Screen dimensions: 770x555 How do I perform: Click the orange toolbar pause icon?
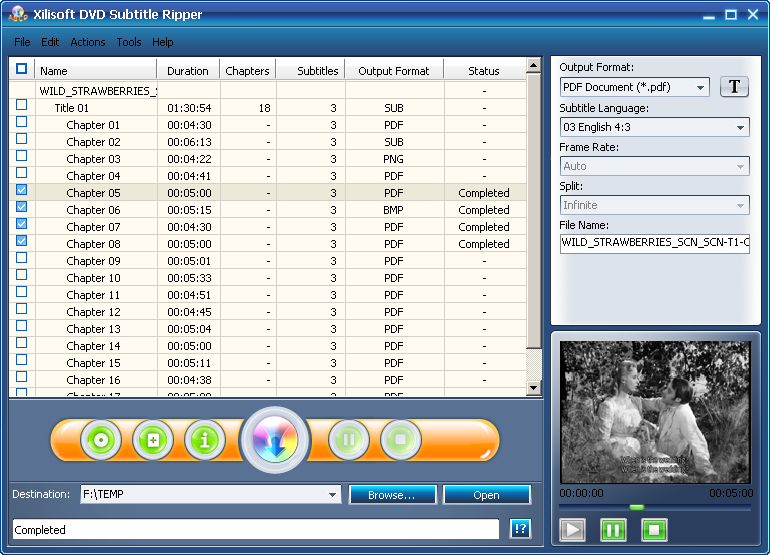349,439
